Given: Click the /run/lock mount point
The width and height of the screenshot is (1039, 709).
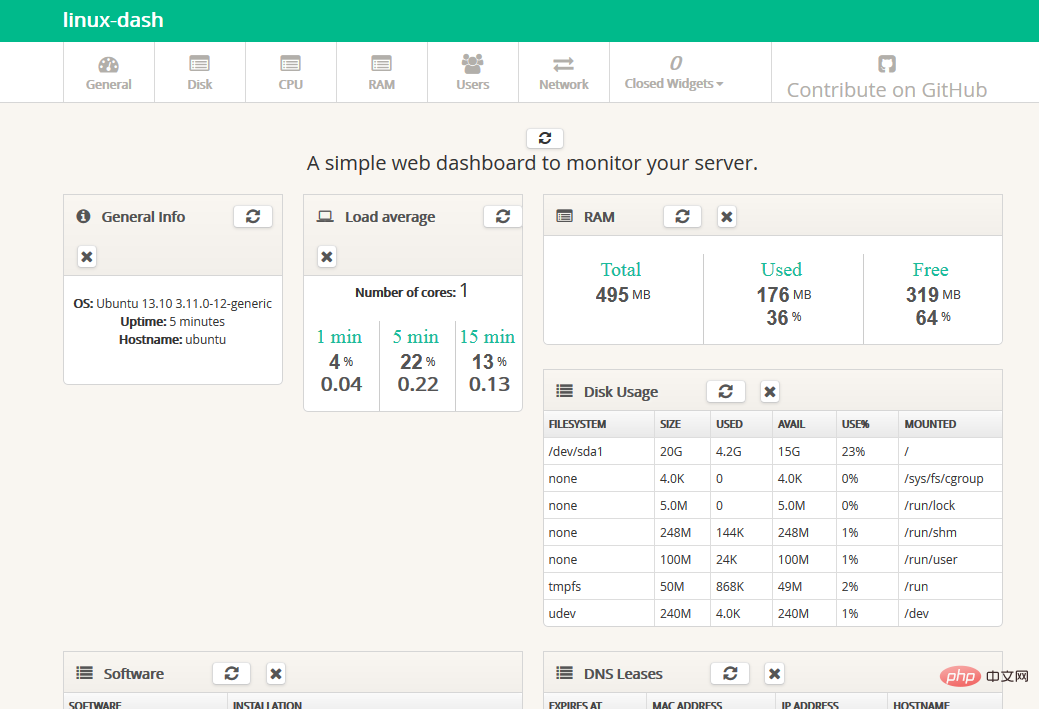Looking at the screenshot, I should [x=930, y=506].
